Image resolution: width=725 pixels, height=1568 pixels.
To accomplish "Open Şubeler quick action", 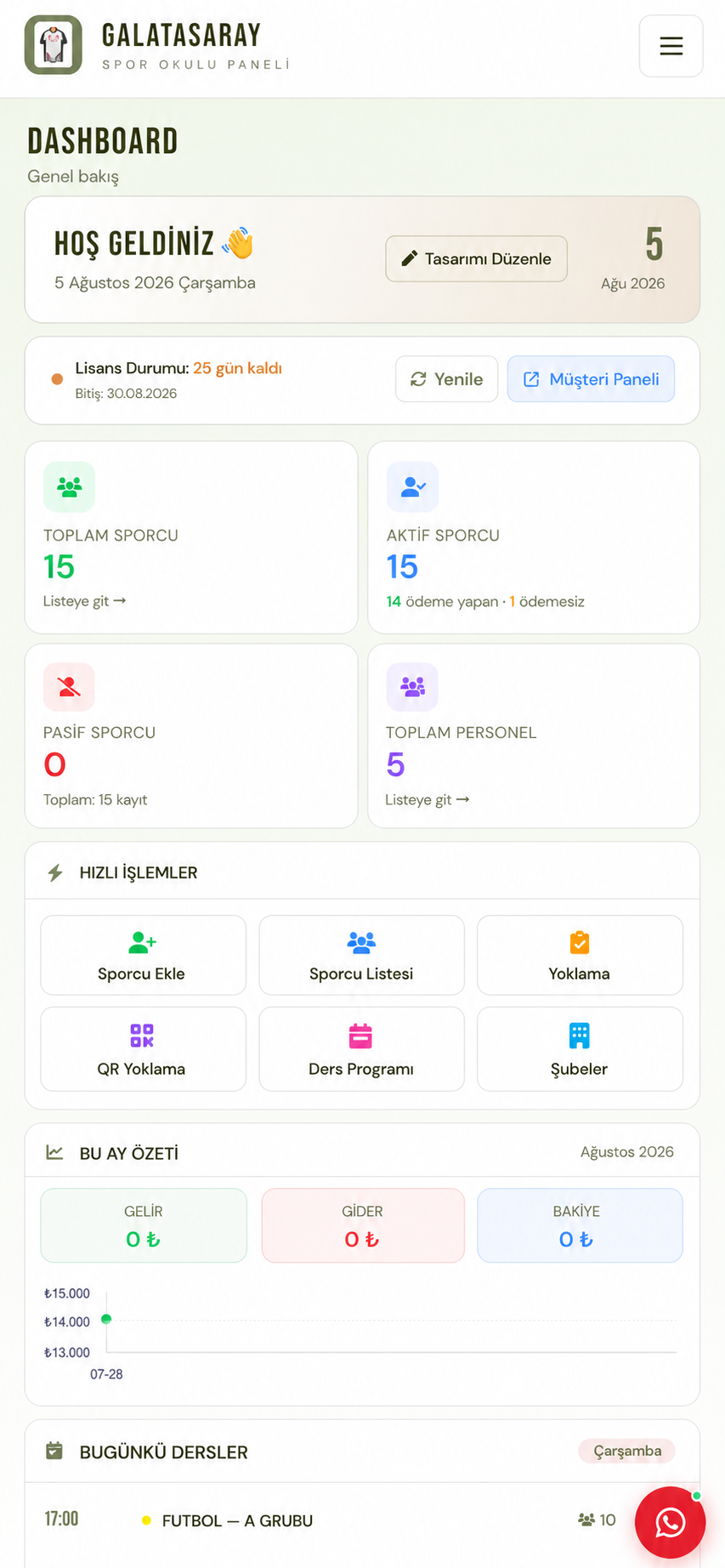I will (580, 1049).
